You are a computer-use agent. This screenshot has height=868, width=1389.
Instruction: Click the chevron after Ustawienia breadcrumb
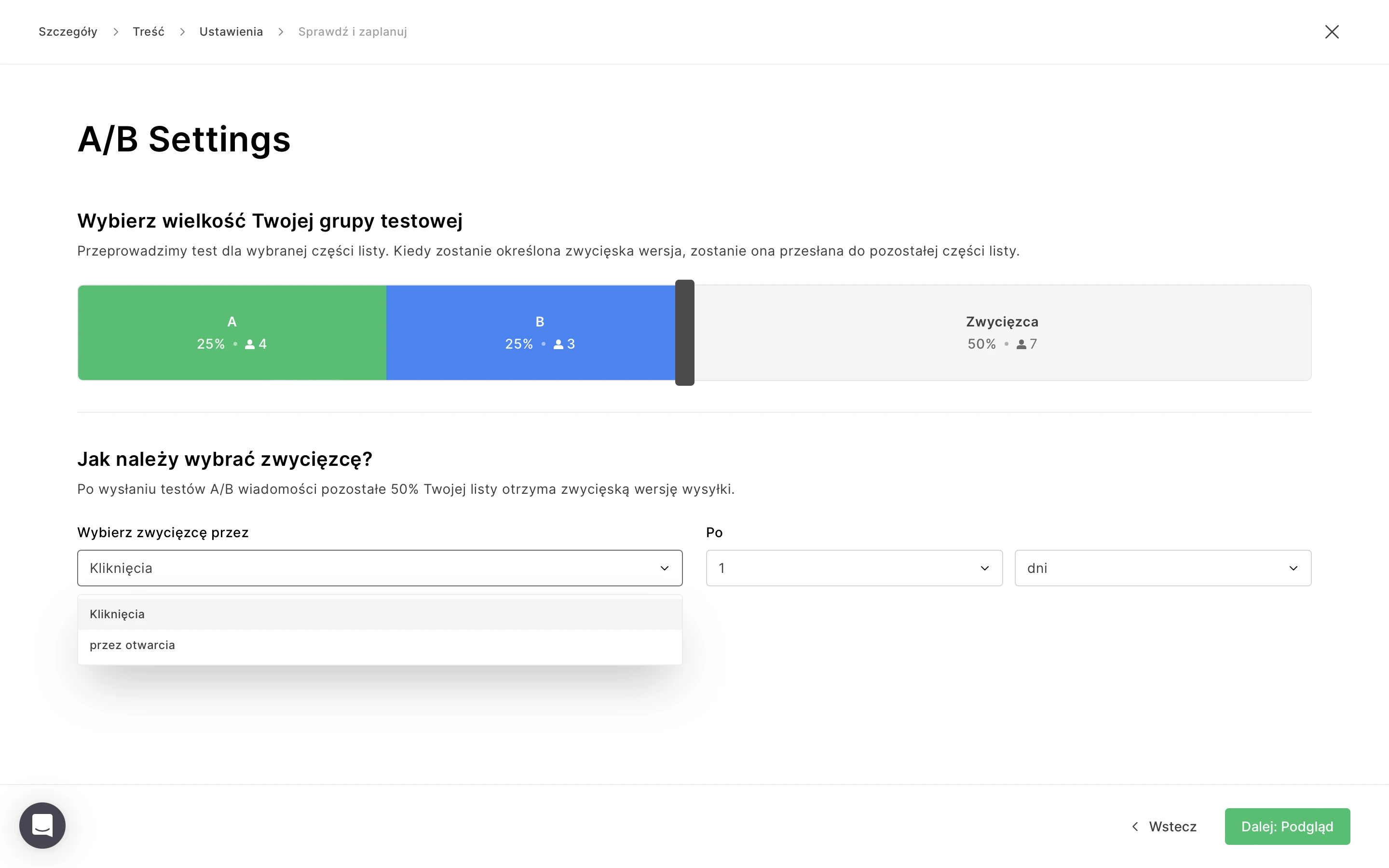(x=281, y=32)
